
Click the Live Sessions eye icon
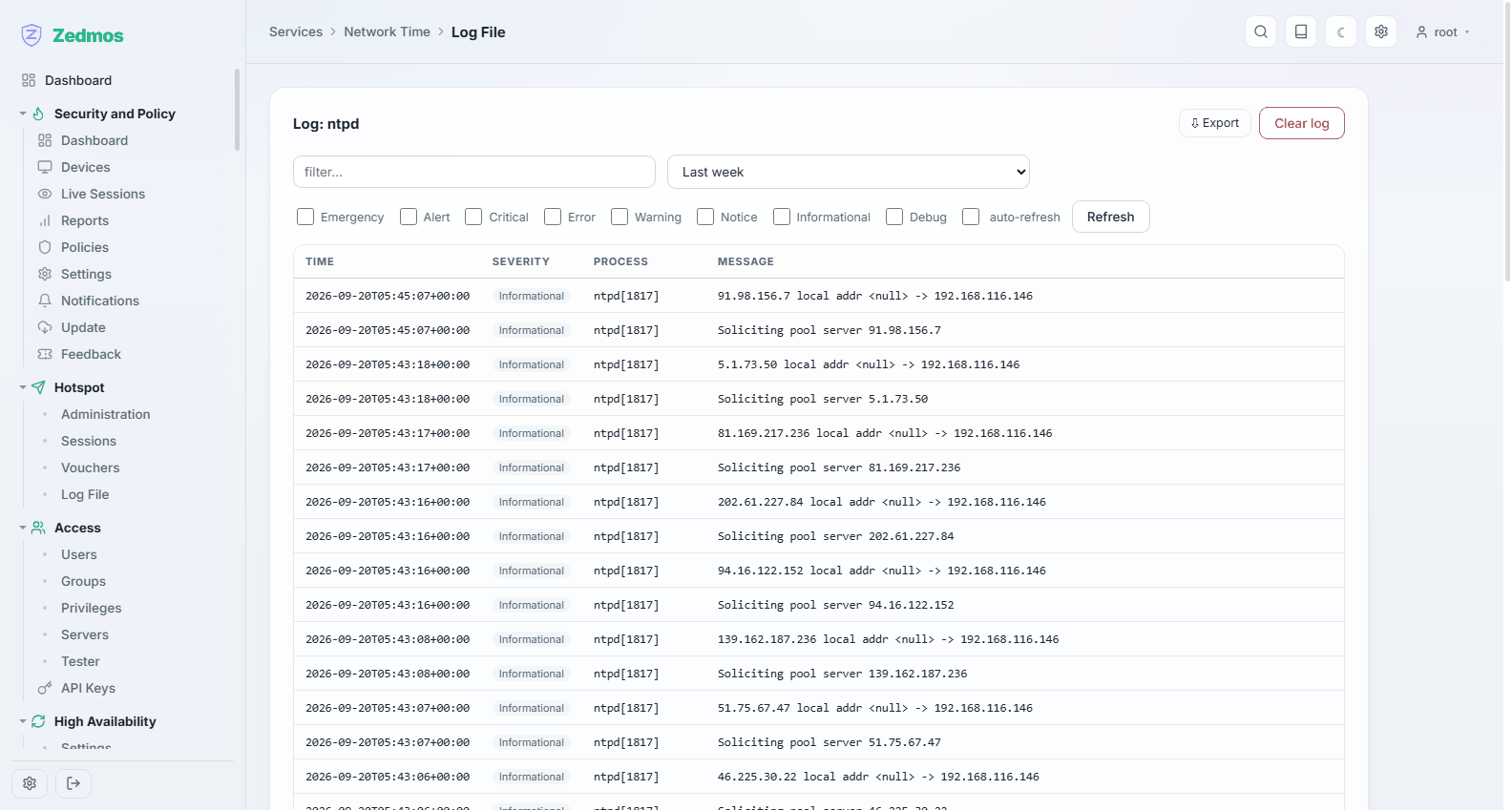[45, 194]
